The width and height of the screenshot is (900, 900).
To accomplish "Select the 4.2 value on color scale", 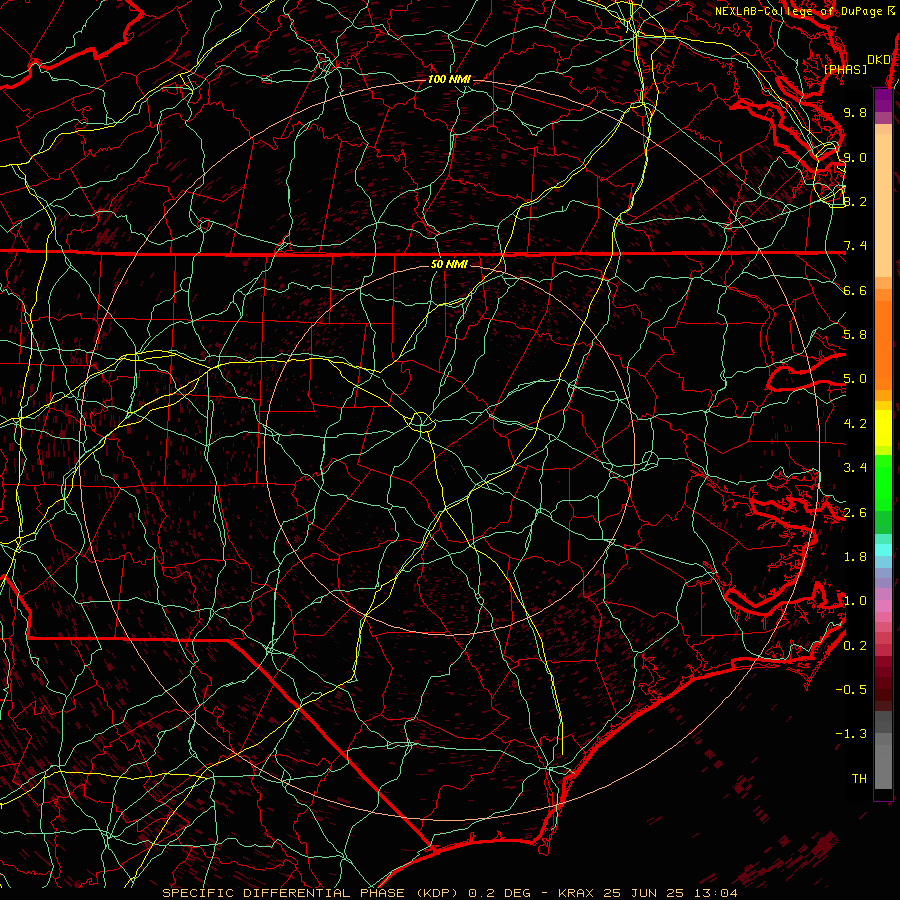I will [x=855, y=424].
